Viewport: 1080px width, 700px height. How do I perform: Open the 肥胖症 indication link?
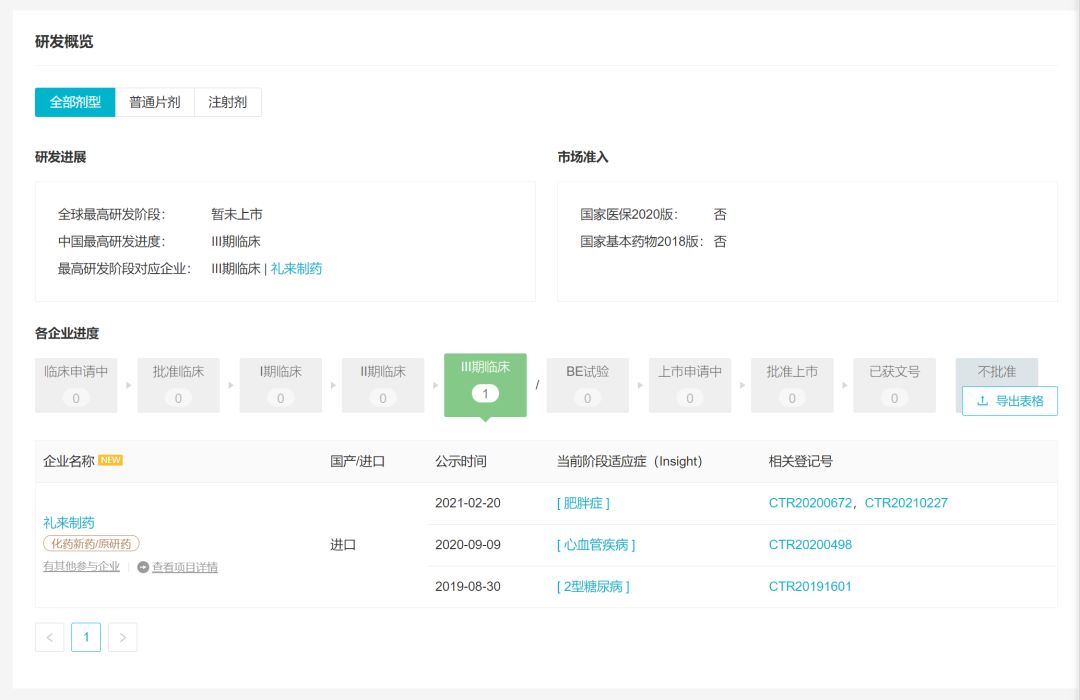tap(583, 503)
